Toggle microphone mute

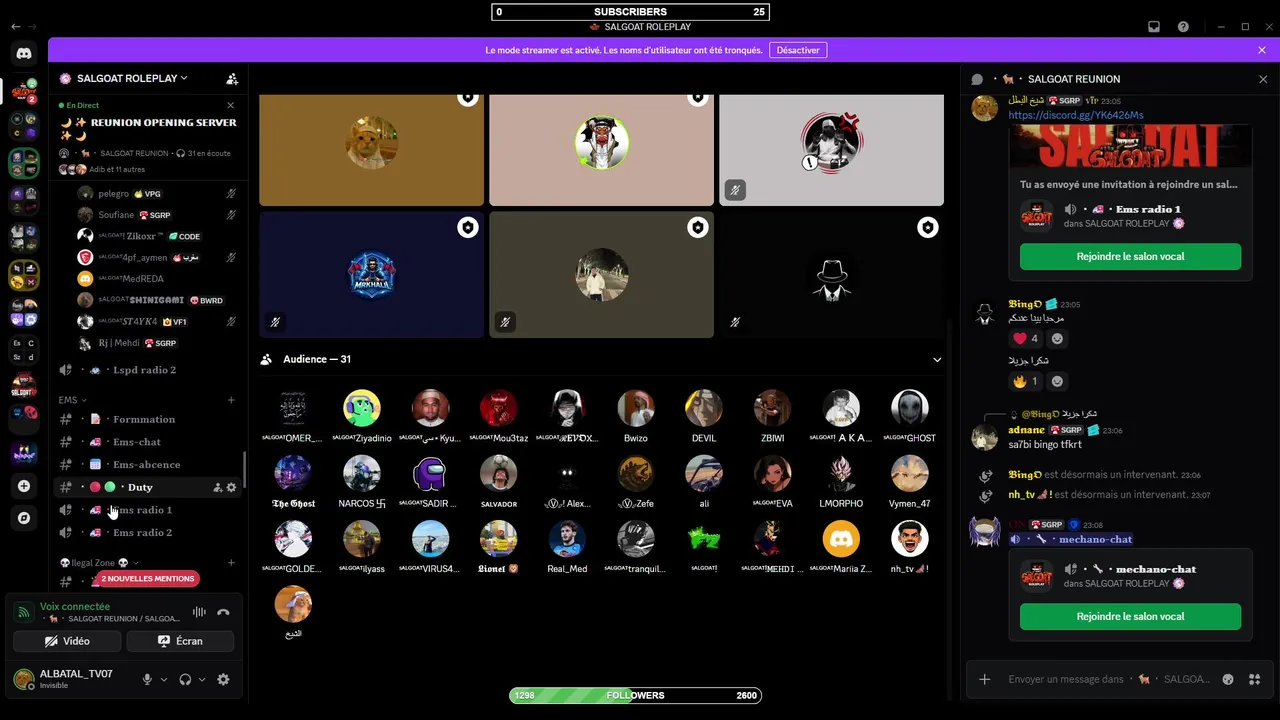point(147,679)
